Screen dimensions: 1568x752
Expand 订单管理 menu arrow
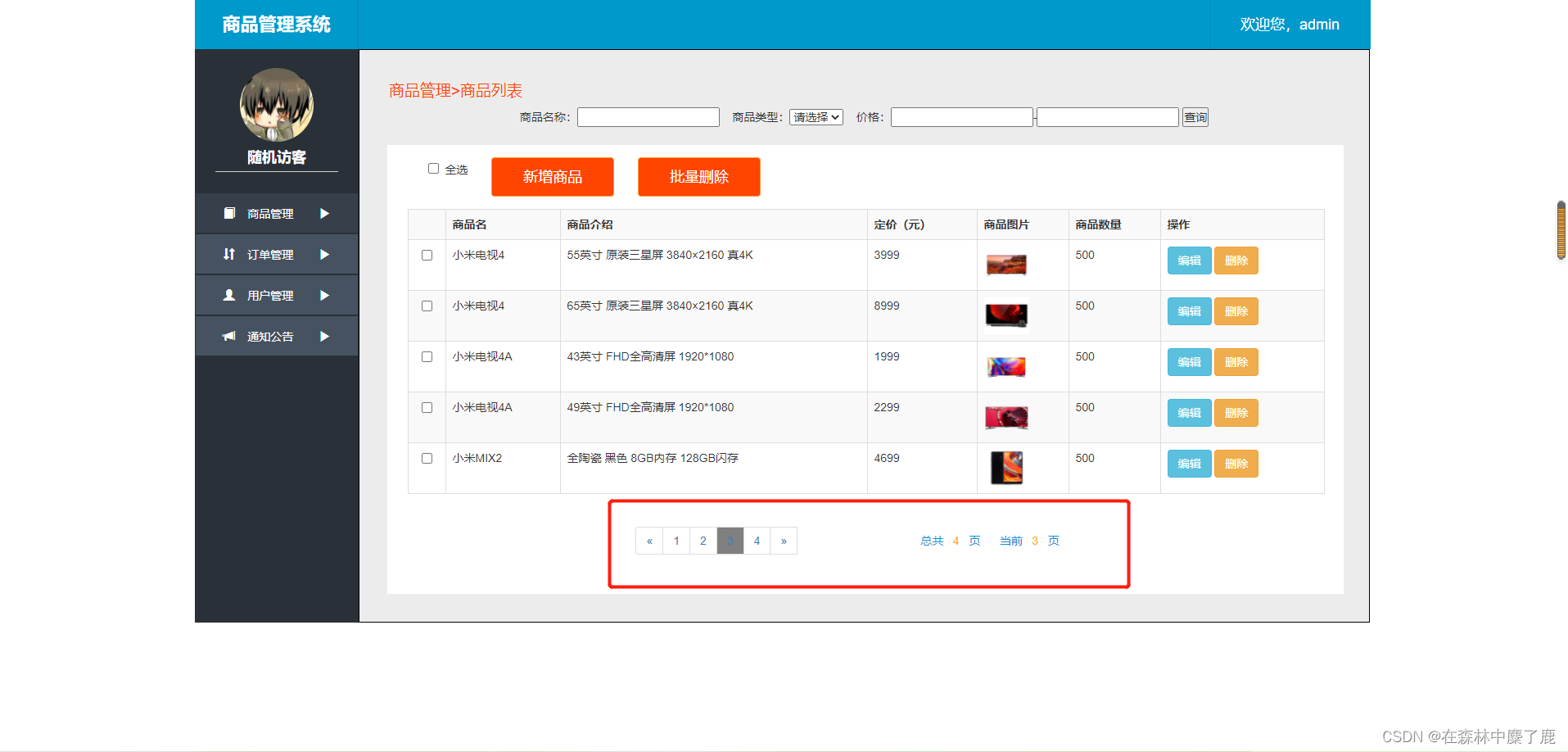(x=324, y=254)
